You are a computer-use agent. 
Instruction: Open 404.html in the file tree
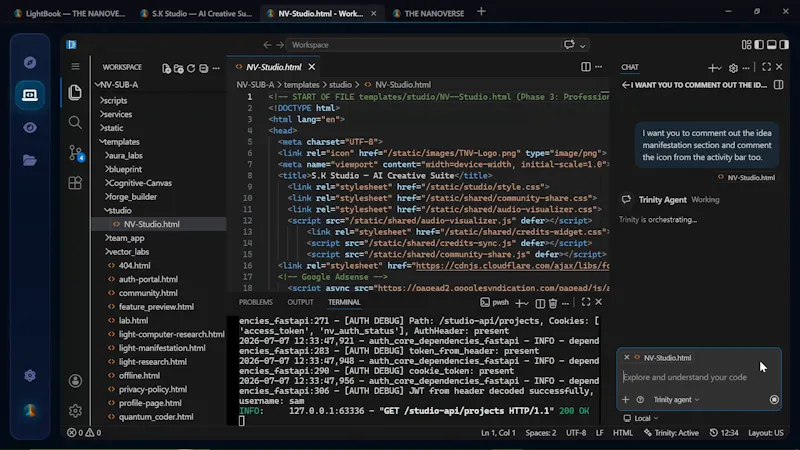[x=135, y=266]
